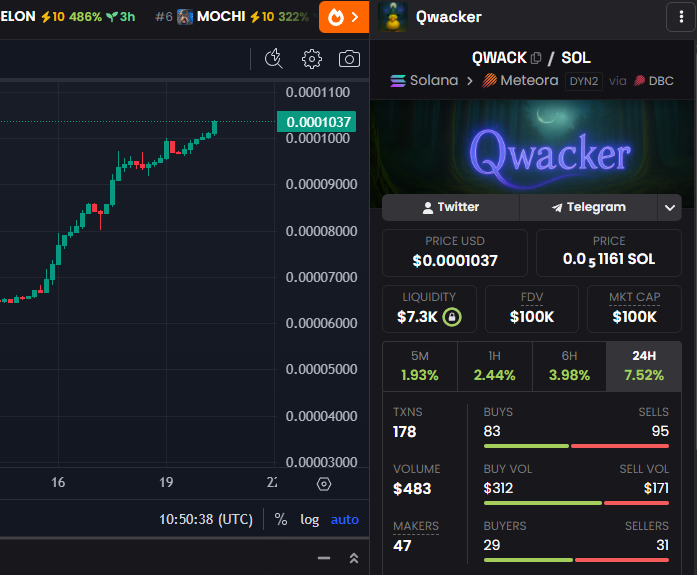Image resolution: width=697 pixels, height=575 pixels.
Task: Select the 1H timeframe tab
Action: pyautogui.click(x=494, y=367)
